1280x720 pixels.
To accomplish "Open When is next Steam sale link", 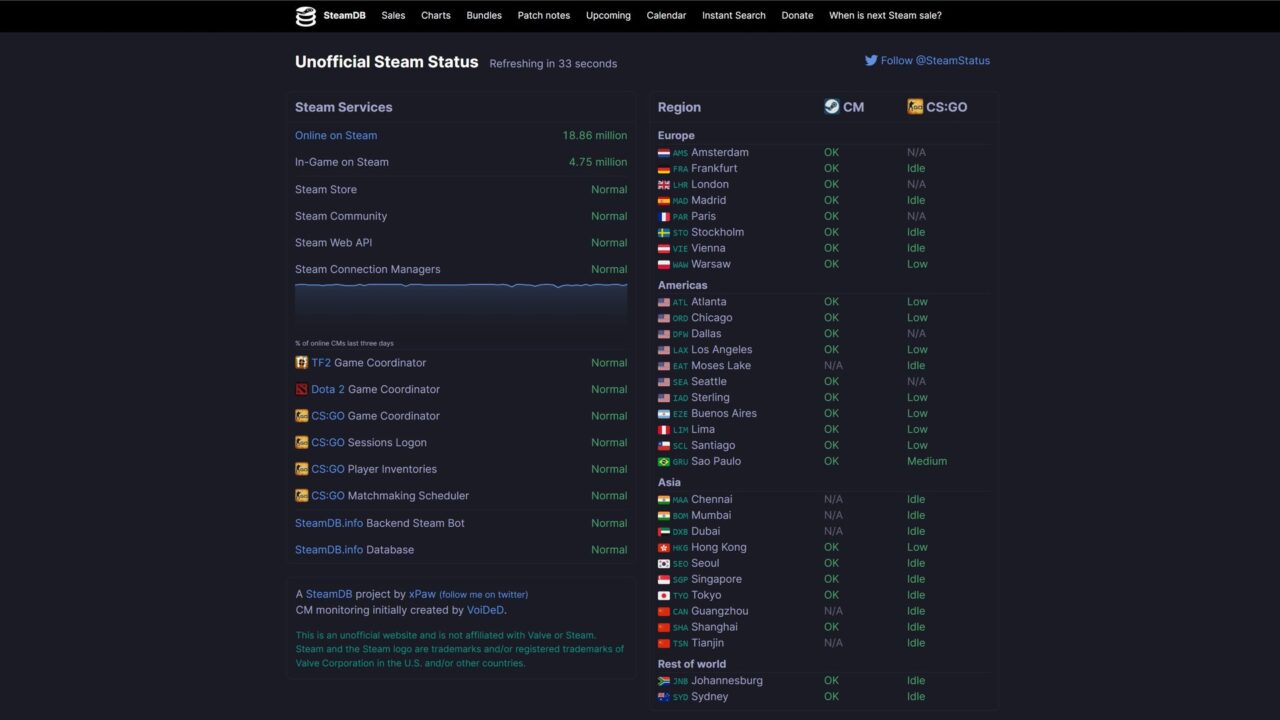I will (x=885, y=16).
